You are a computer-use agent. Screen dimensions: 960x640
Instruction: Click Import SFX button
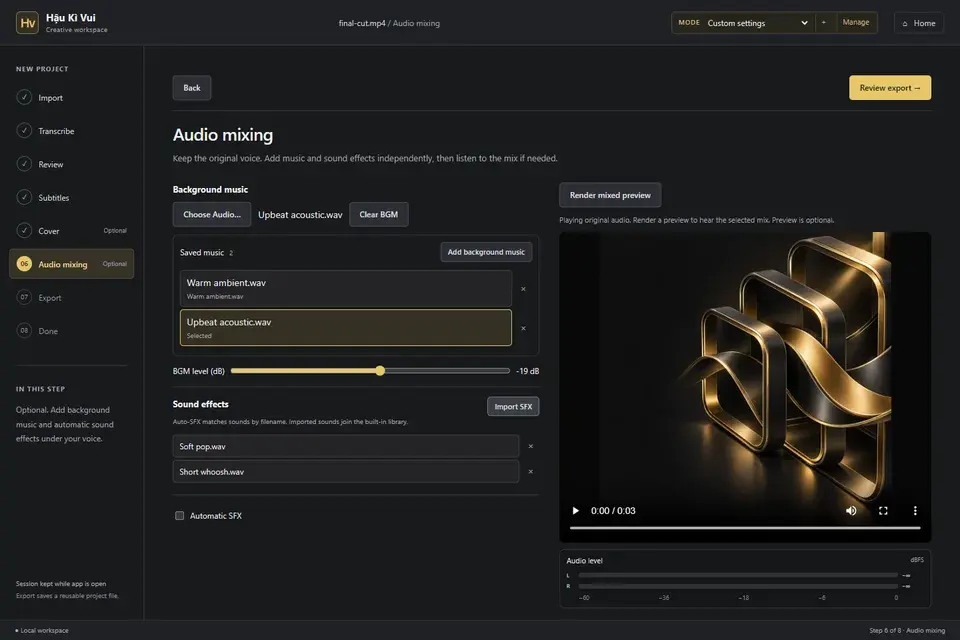pos(513,406)
